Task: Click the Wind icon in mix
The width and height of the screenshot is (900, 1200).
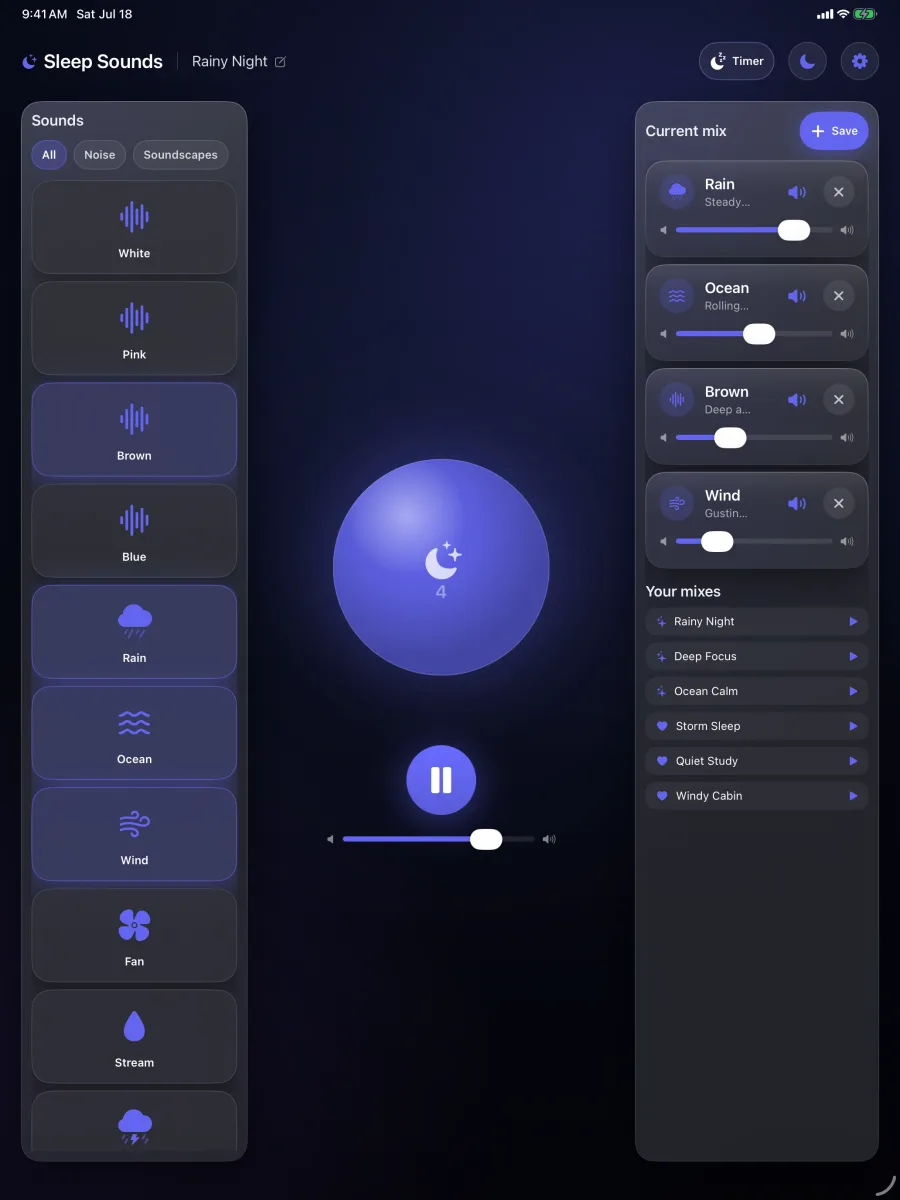Action: (x=677, y=504)
